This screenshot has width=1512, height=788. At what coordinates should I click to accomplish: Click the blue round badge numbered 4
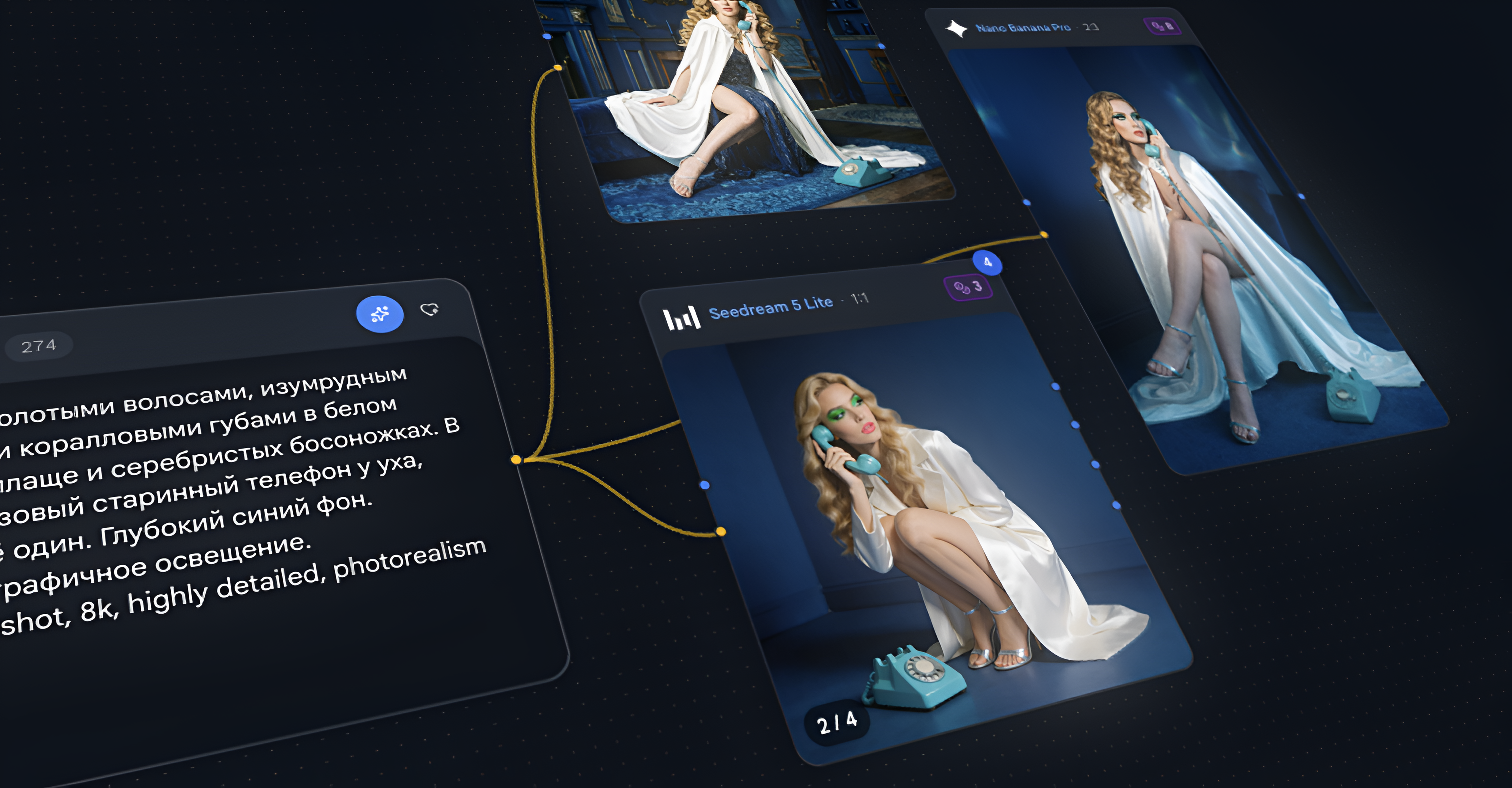click(x=987, y=262)
